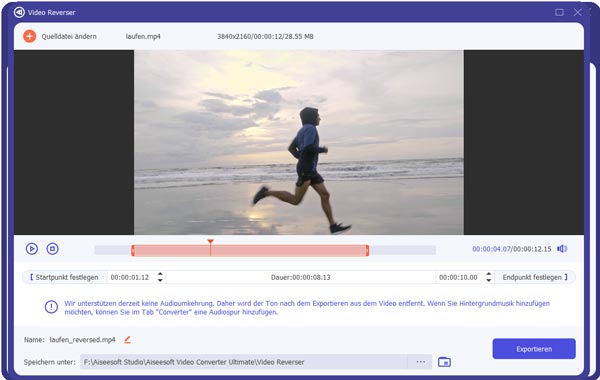Increase end time with up arrow

pyautogui.click(x=489, y=274)
